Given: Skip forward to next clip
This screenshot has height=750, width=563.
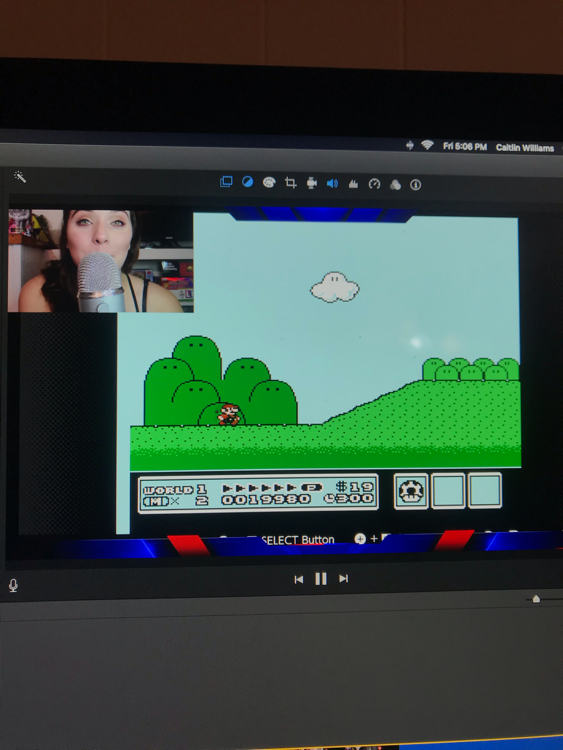Looking at the screenshot, I should tap(343, 579).
